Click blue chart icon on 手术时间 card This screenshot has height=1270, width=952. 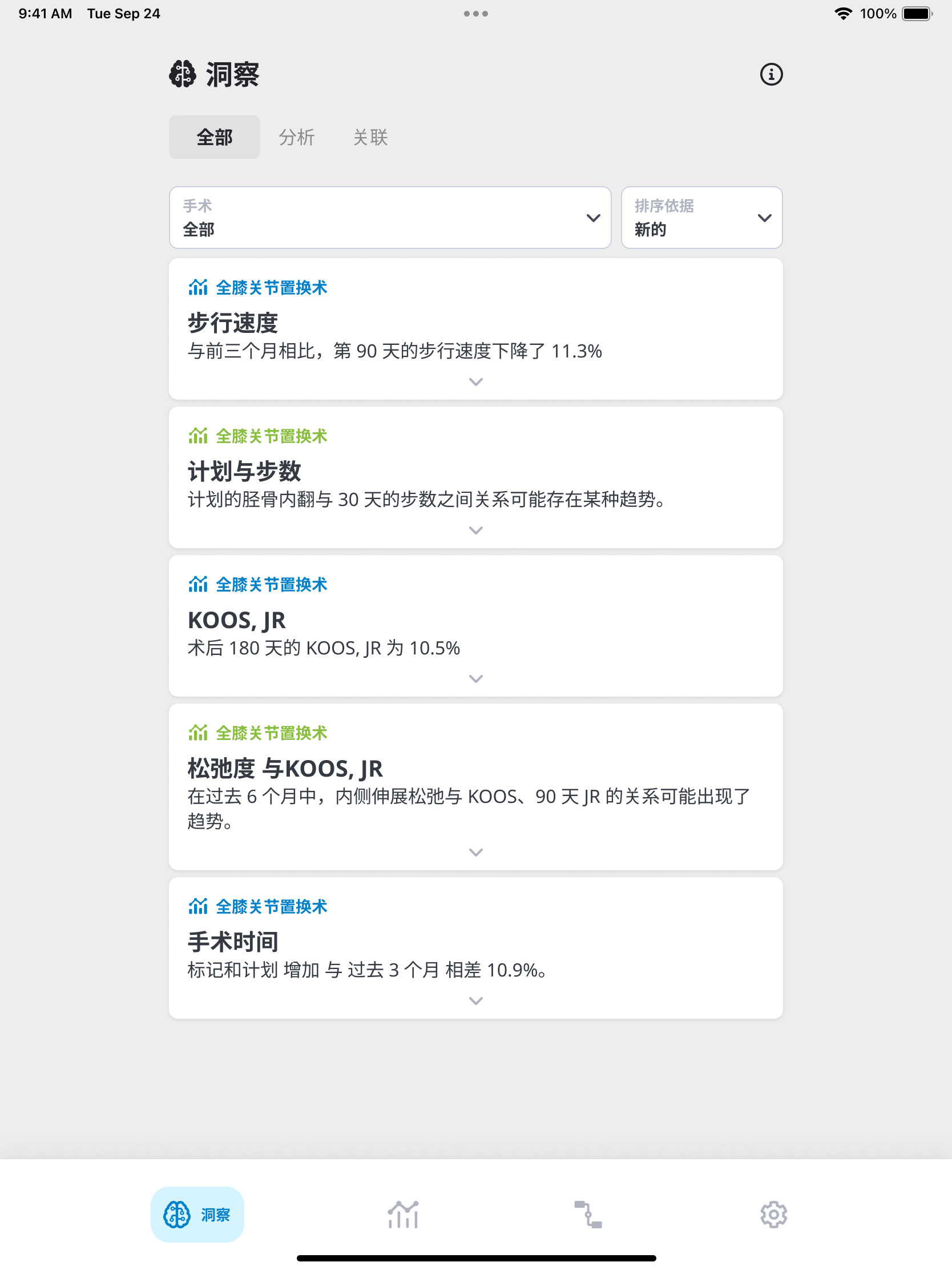(x=198, y=907)
